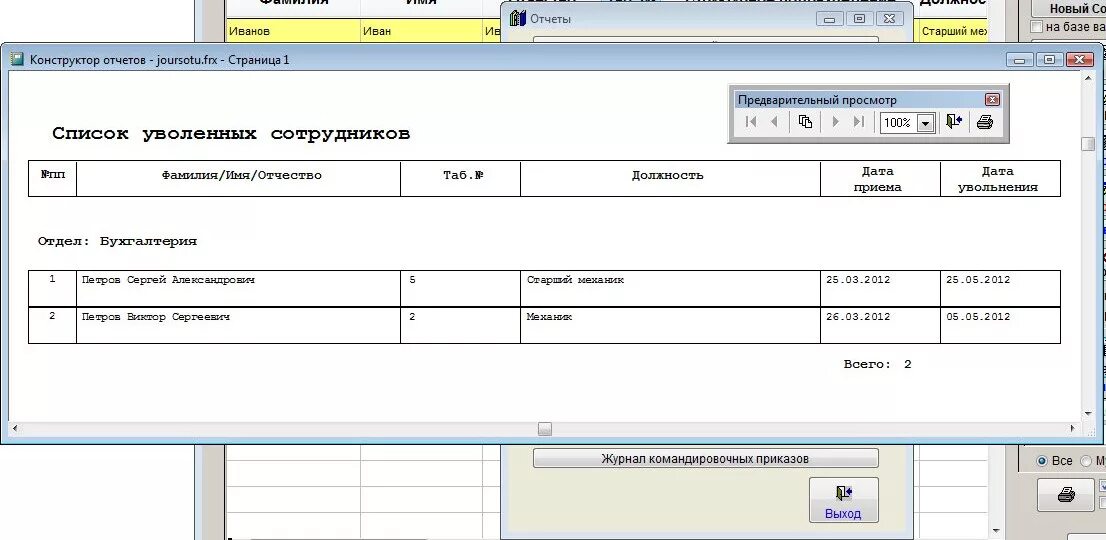Open the go-to-page icon in preview toolbar
This screenshot has height=540, width=1106.
(x=805, y=122)
